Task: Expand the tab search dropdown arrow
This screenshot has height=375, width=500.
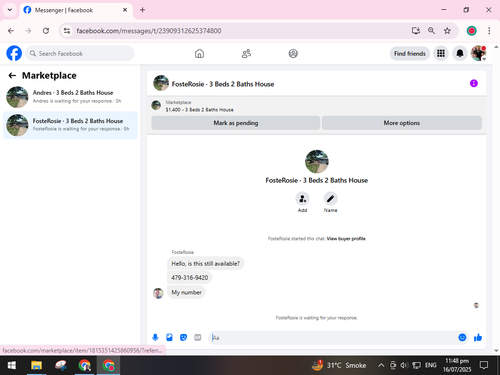Action: [x=10, y=10]
